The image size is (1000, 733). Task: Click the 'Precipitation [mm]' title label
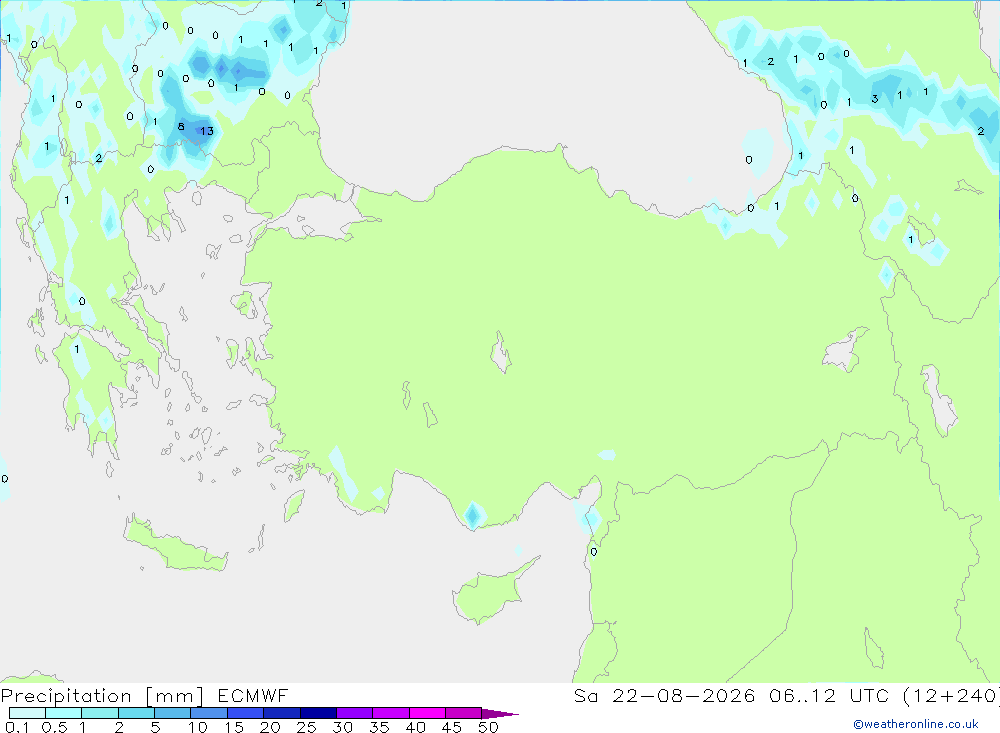point(102,696)
